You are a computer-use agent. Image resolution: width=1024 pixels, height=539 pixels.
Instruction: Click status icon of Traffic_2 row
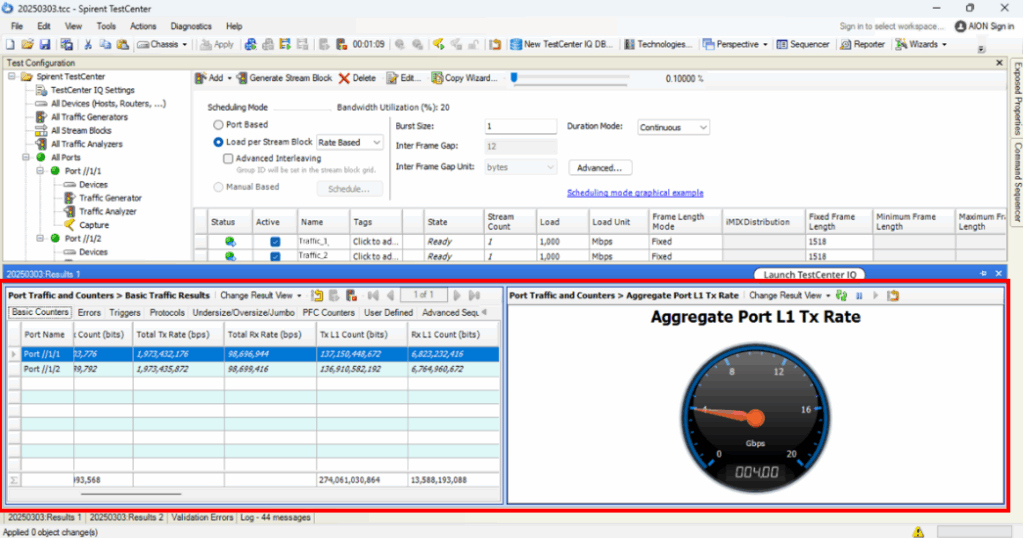[230, 256]
